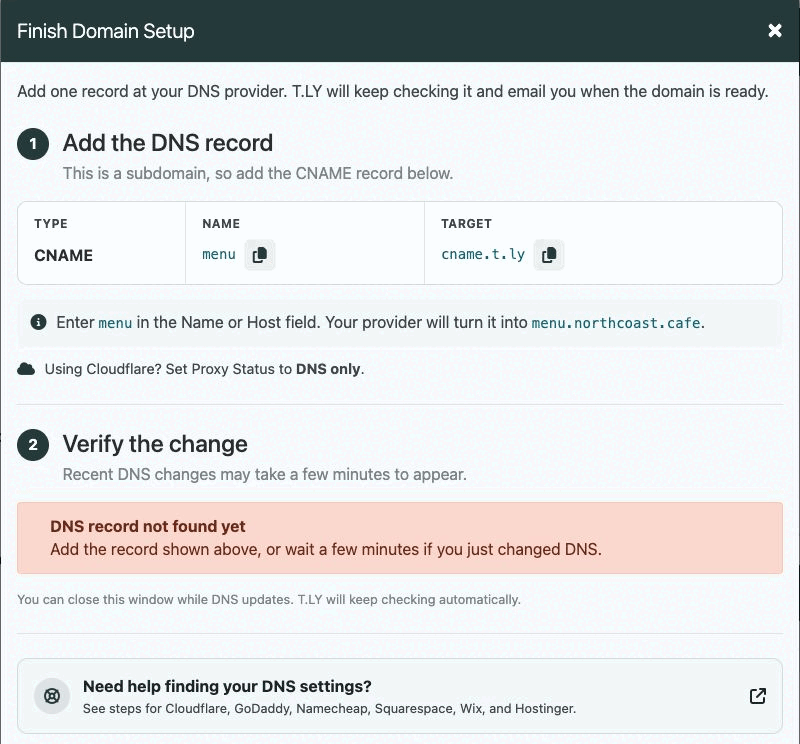The height and width of the screenshot is (744, 800).
Task: Click the 'Finish Domain Setup' title
Action: click(x=106, y=31)
